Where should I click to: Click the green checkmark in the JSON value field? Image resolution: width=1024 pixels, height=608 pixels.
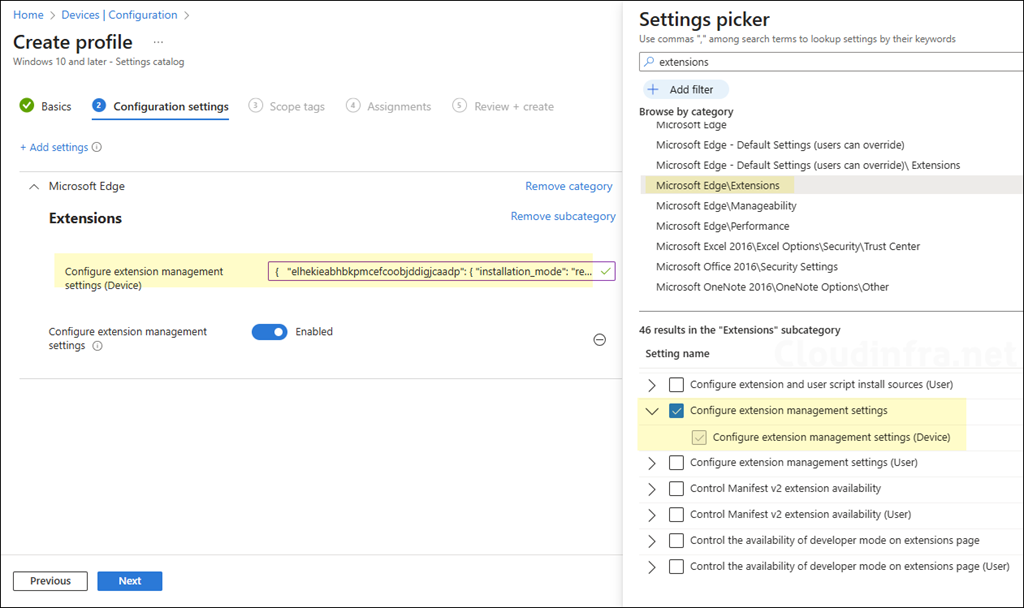click(603, 270)
